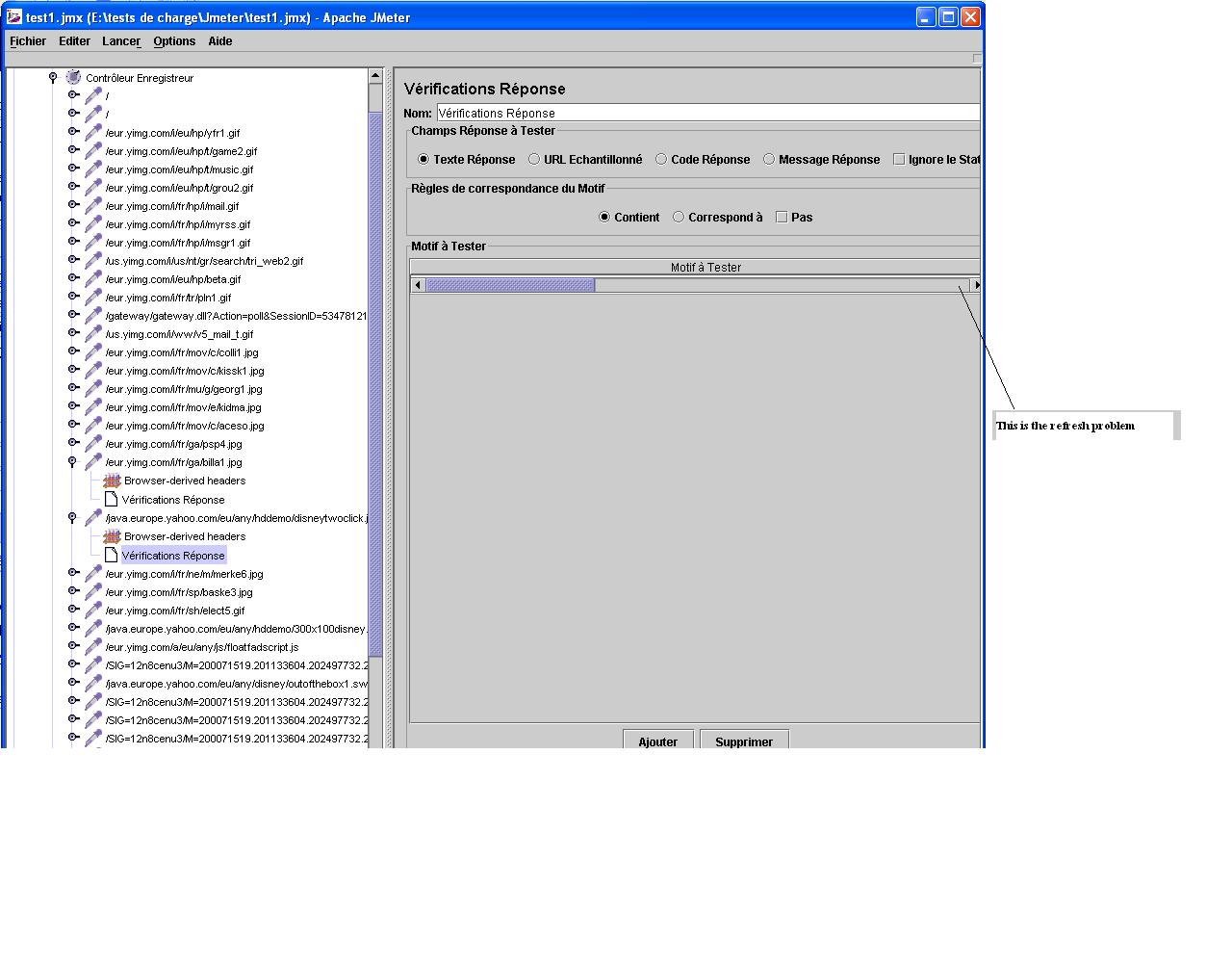
Task: Click the Motif à Tester horizontal scrollbar thumb
Action: [510, 285]
